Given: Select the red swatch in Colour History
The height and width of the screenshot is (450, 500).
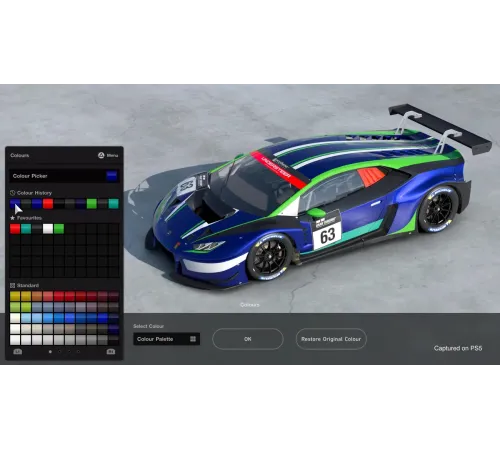Looking at the screenshot, I should click(x=48, y=204).
